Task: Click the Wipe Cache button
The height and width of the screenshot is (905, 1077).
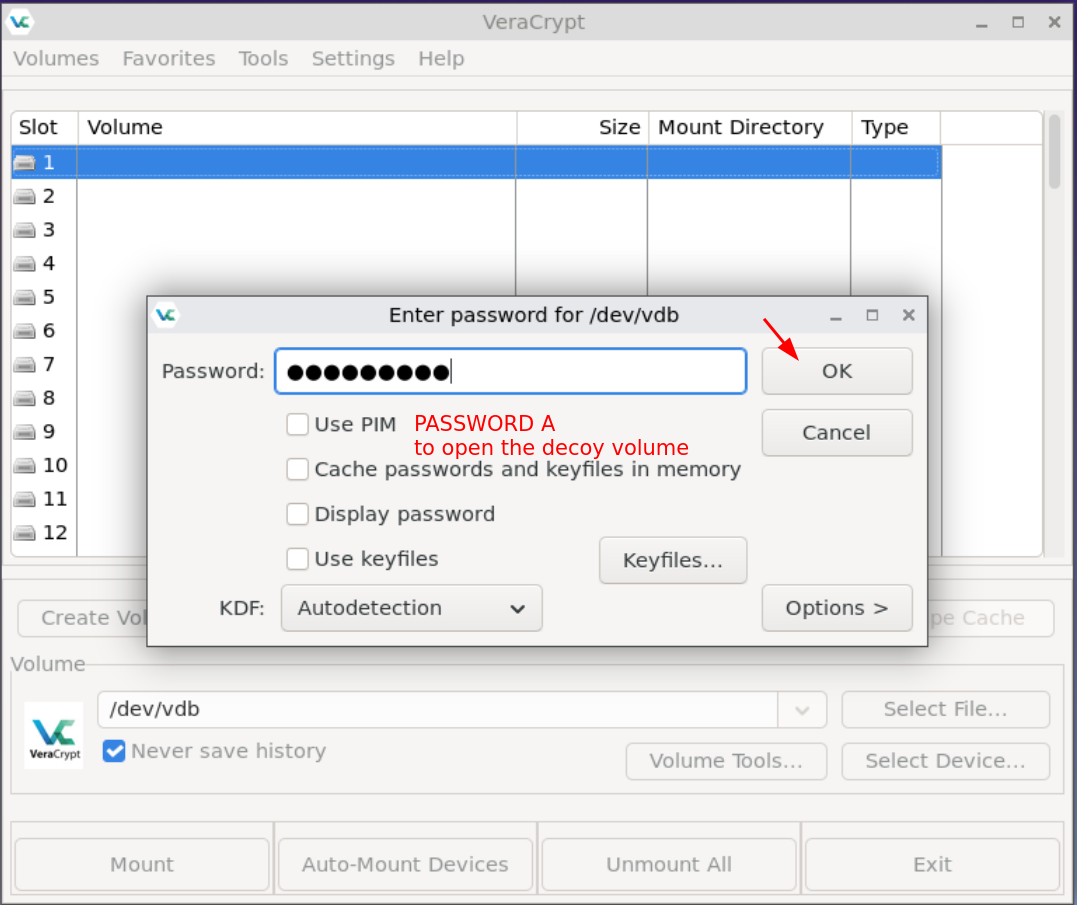Action: 990,618
